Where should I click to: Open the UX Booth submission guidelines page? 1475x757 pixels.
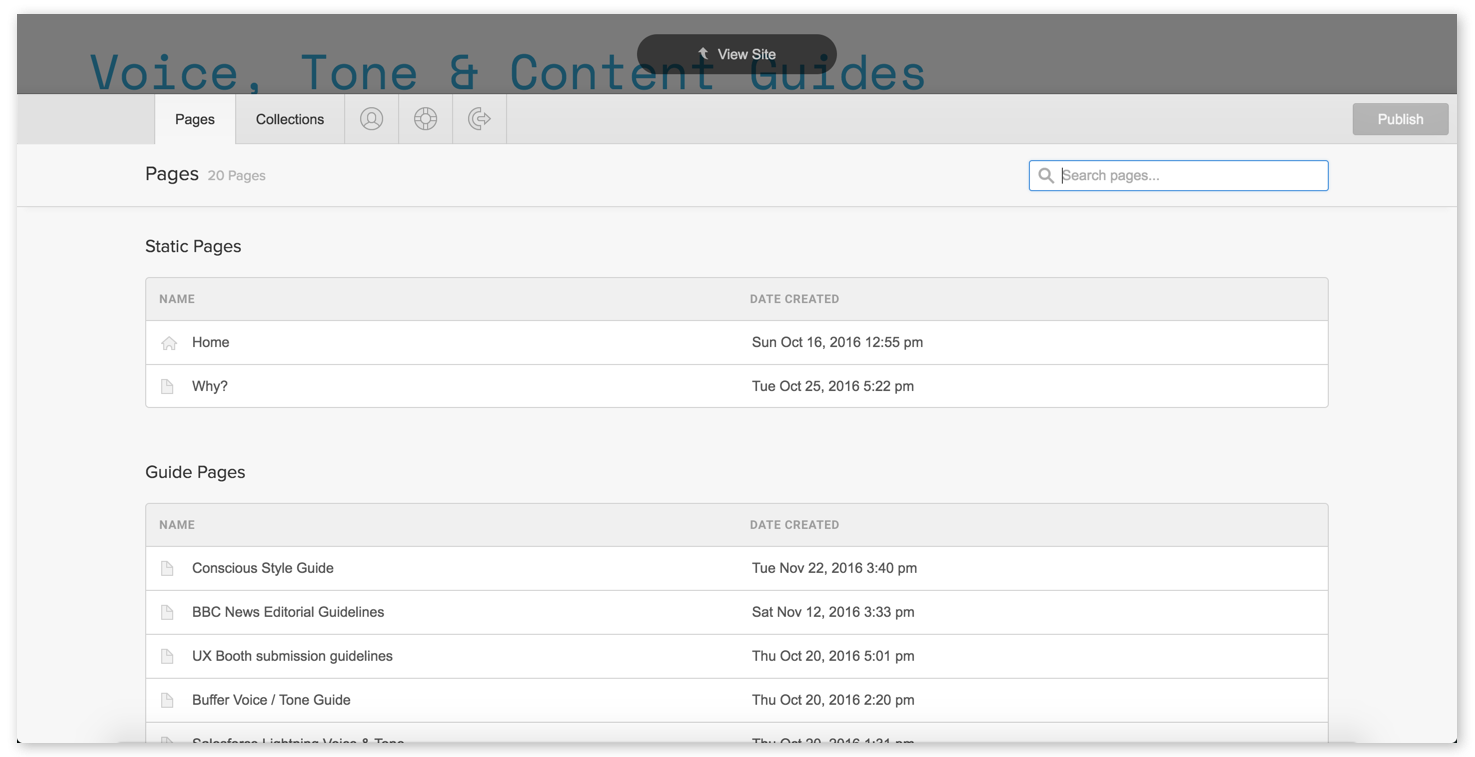[292, 655]
